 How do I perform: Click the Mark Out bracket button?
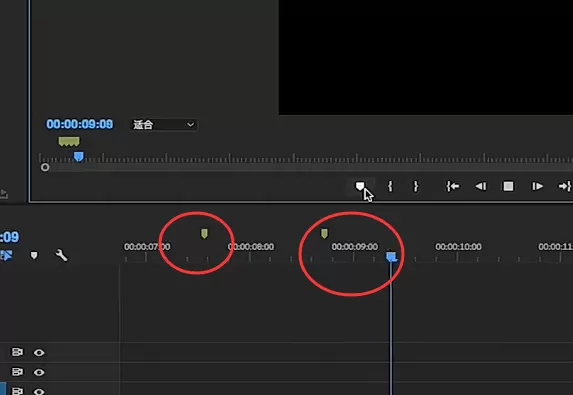[415, 186]
